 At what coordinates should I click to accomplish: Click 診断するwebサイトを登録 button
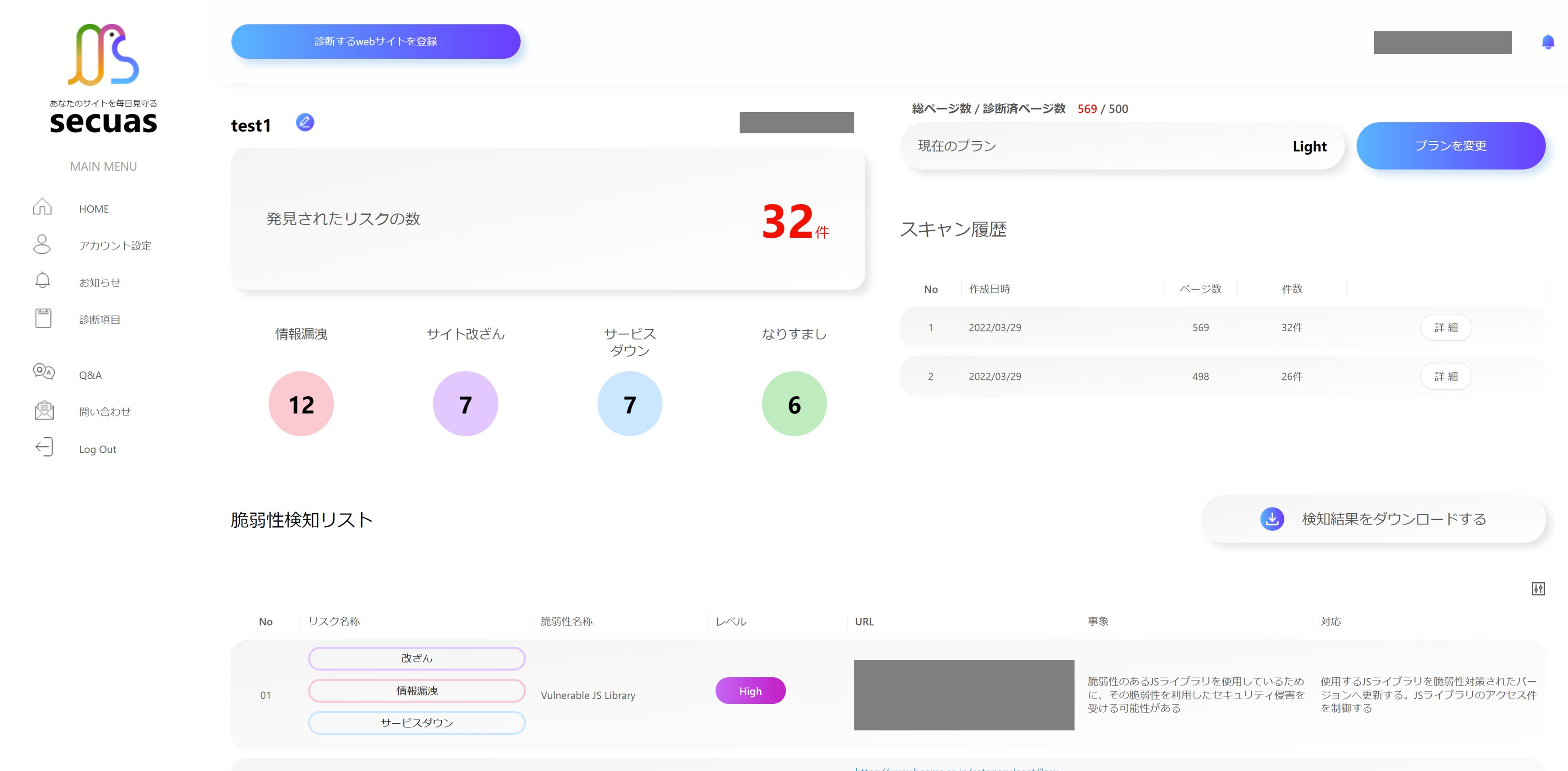click(376, 41)
